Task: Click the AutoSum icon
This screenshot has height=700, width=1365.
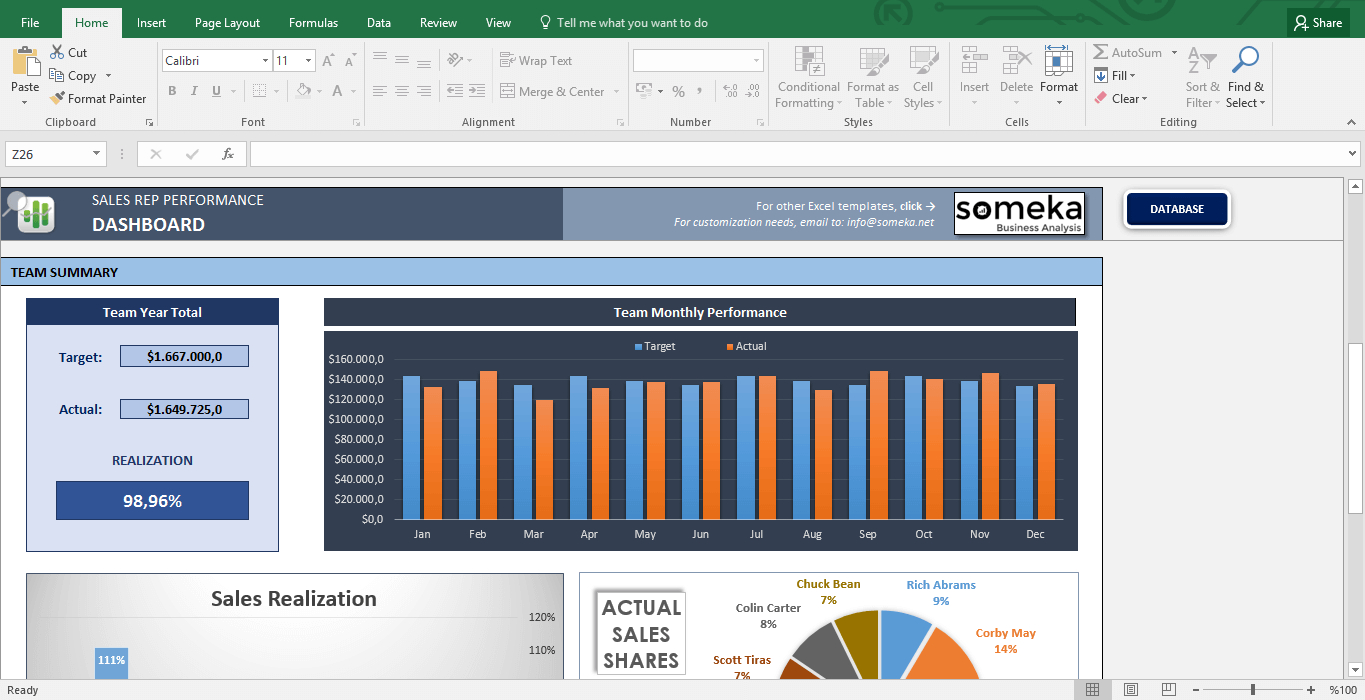Action: pyautogui.click(x=1101, y=53)
